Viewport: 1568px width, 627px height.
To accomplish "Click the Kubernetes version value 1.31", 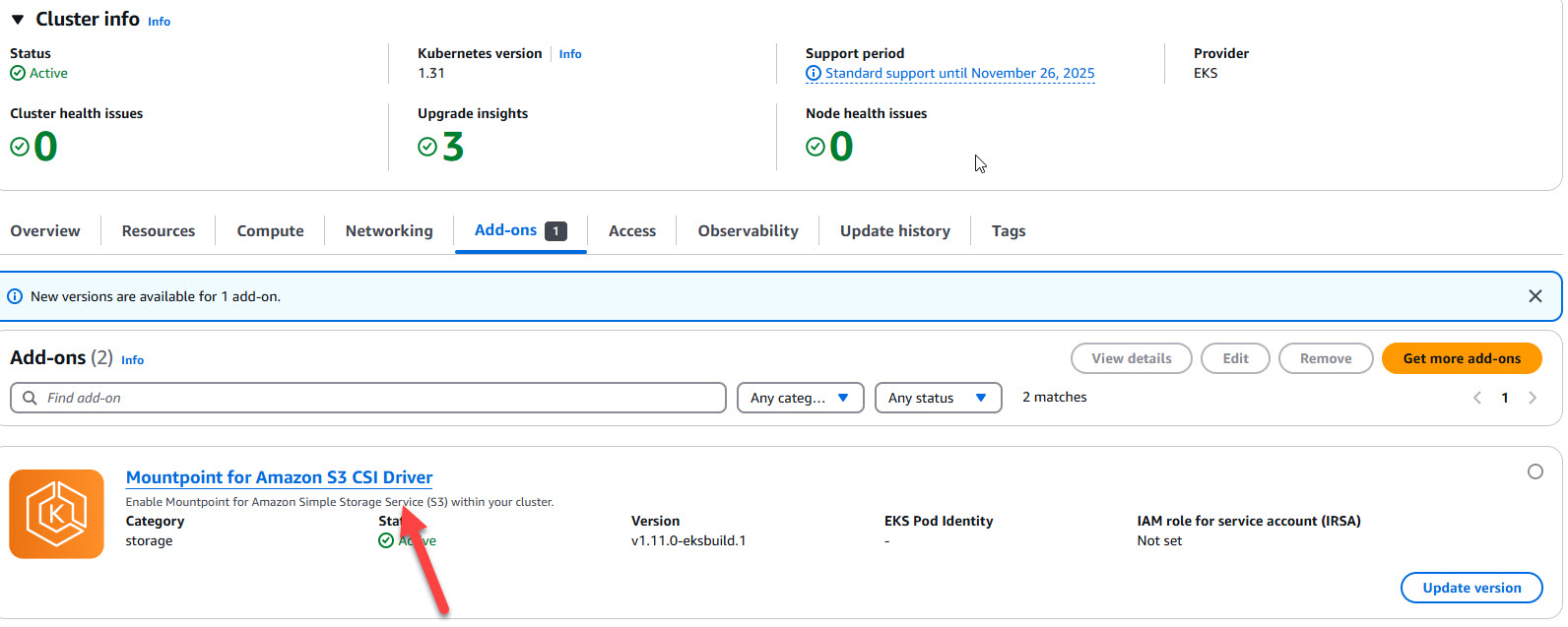I will coord(431,73).
